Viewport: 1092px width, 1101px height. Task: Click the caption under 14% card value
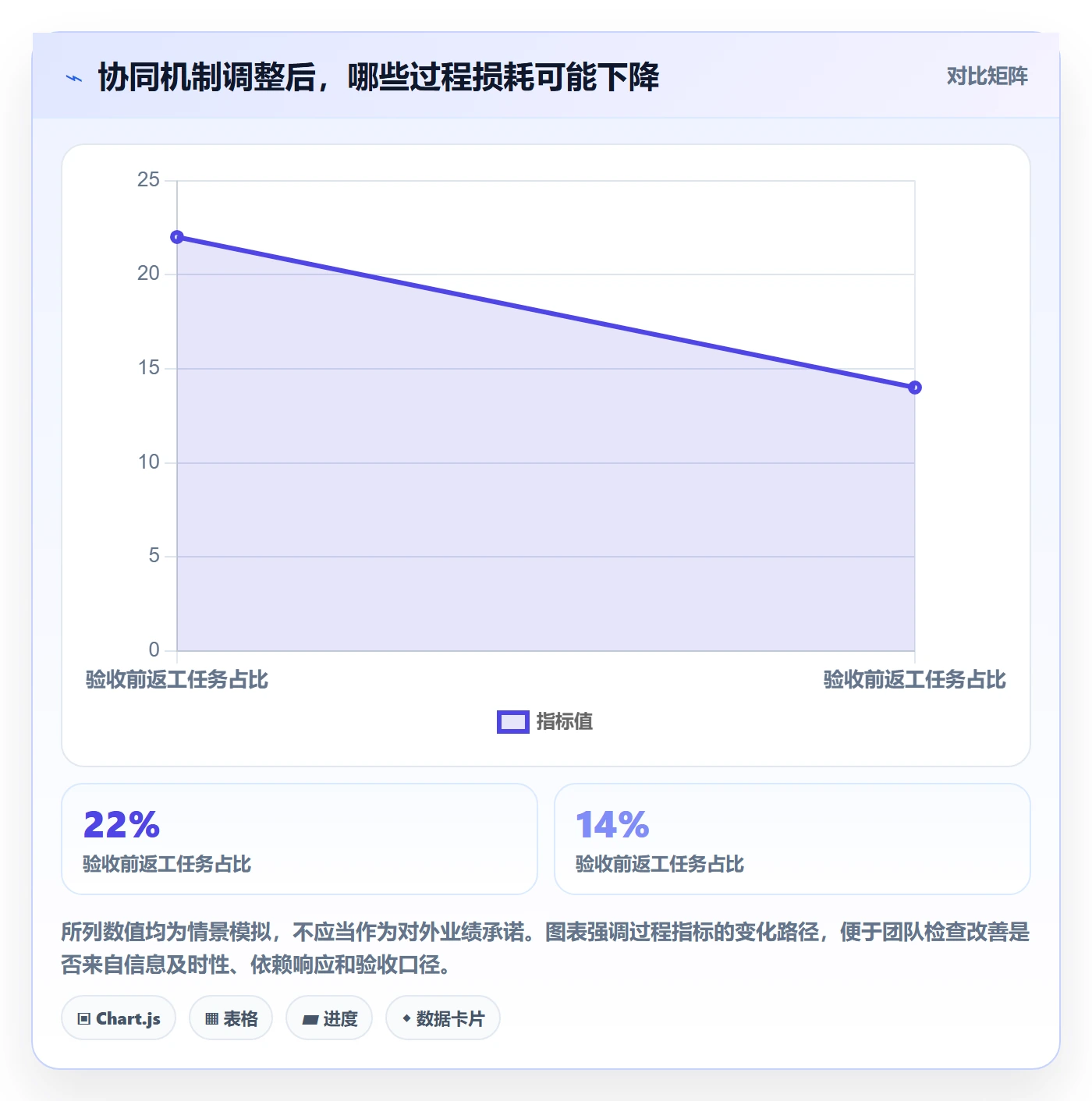tap(660, 864)
